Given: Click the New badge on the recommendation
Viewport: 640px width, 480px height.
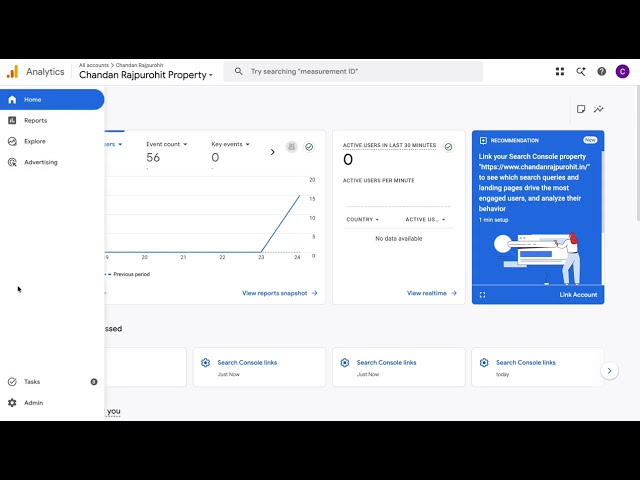Looking at the screenshot, I should (x=590, y=140).
